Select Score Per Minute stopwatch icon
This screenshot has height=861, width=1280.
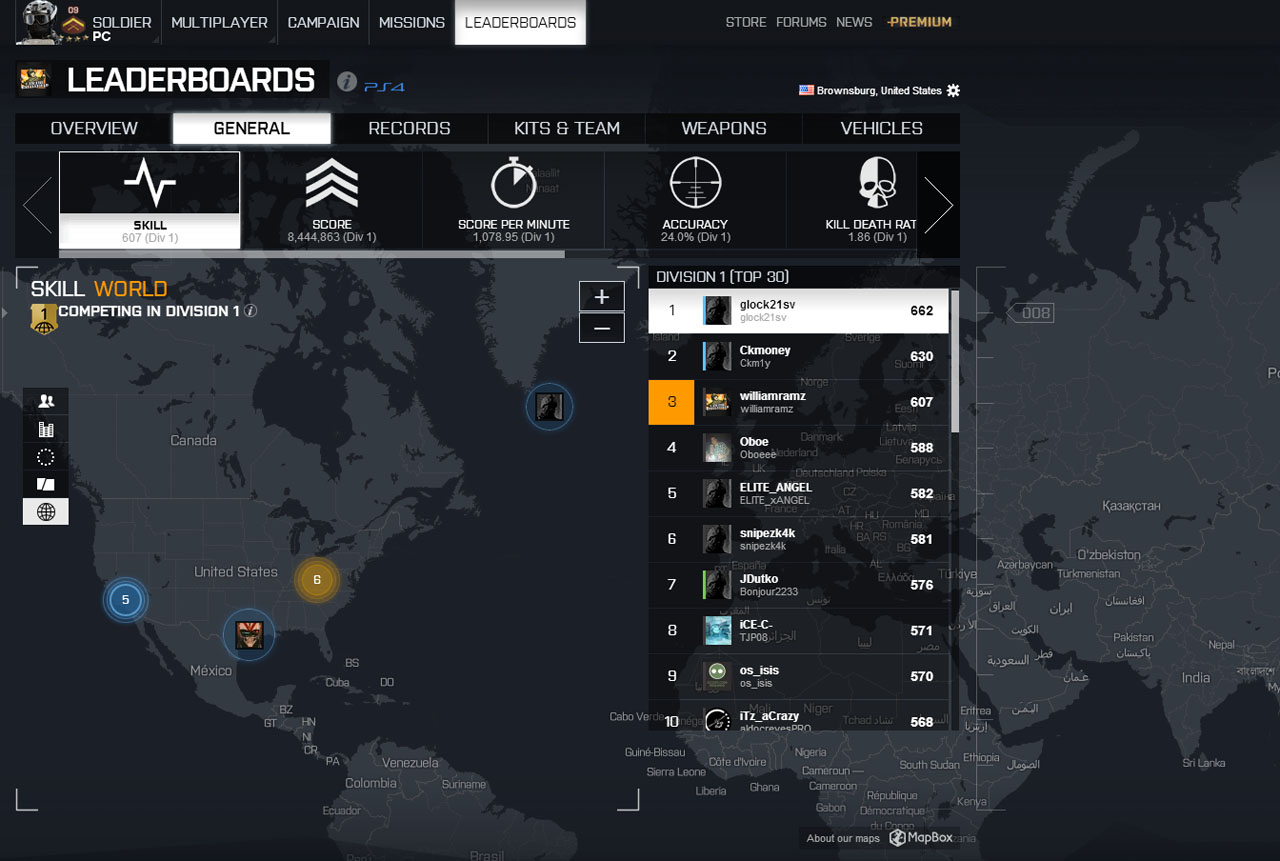pyautogui.click(x=513, y=183)
